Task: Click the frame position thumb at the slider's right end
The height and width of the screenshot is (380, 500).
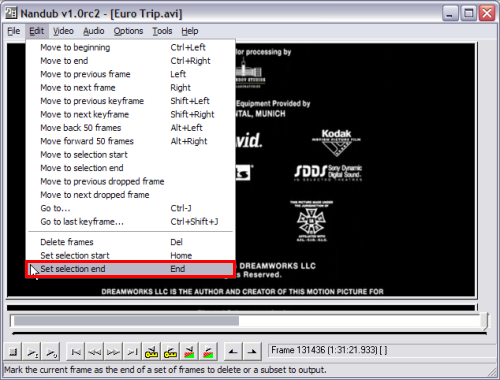Action: [485, 321]
